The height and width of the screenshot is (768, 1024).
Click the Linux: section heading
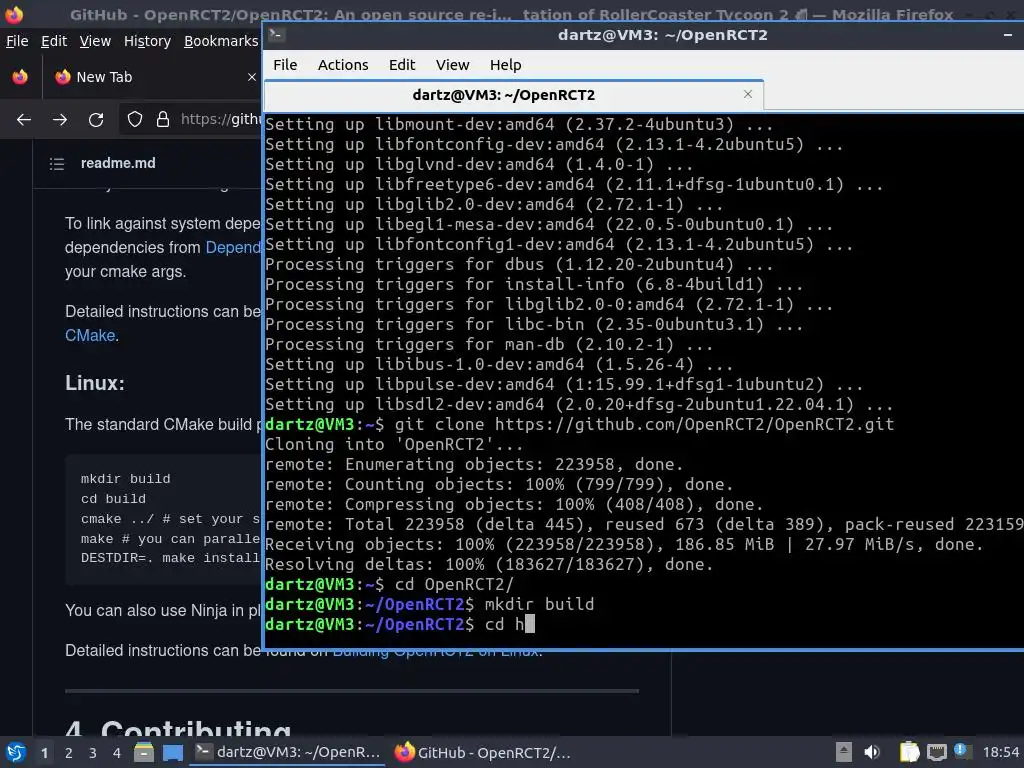tap(95, 383)
